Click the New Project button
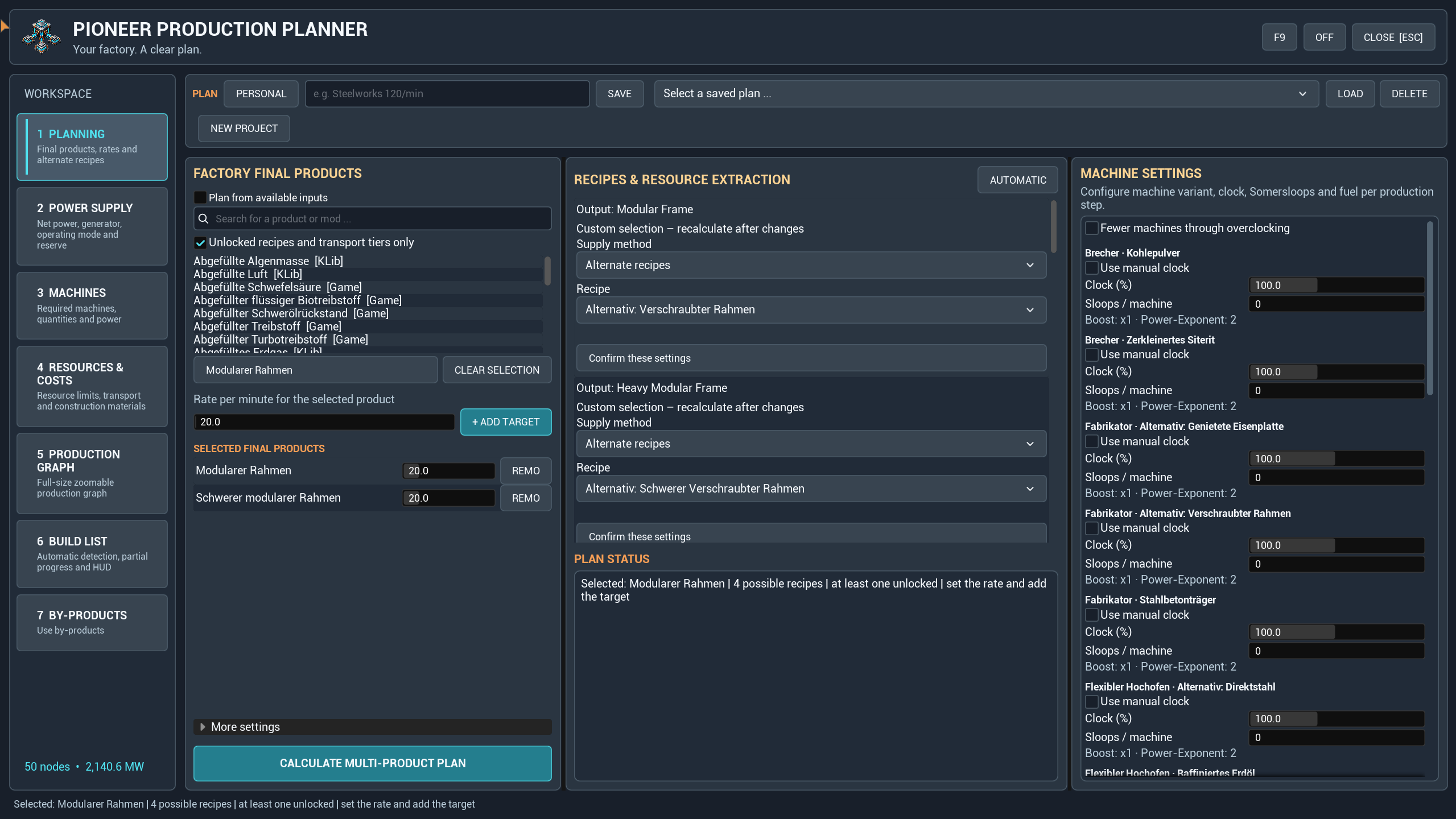This screenshot has height=819, width=1456. pyautogui.click(x=244, y=129)
